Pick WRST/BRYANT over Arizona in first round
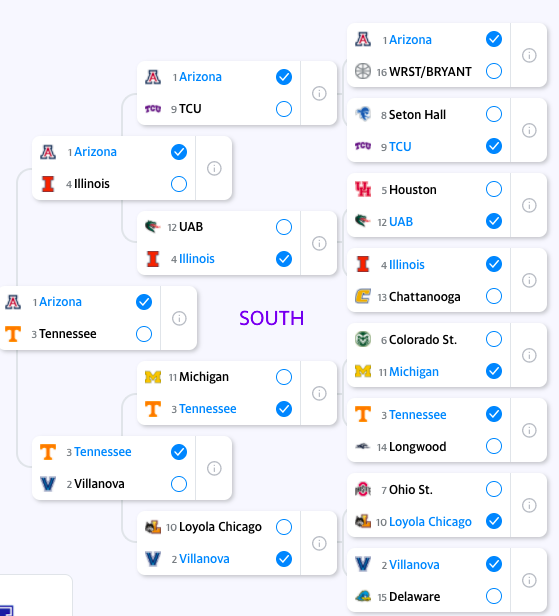The image size is (559, 616). coord(494,71)
